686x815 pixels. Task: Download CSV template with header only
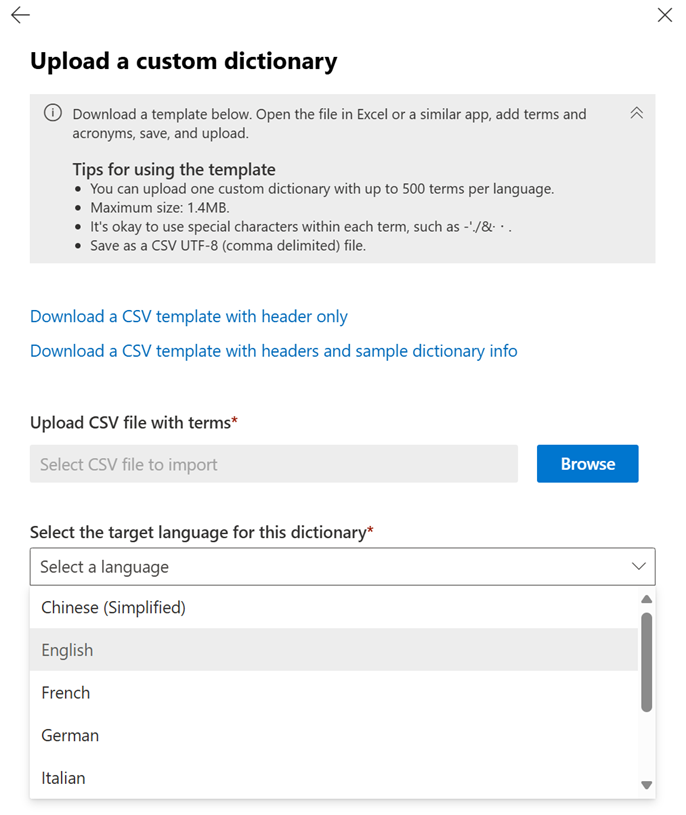[189, 316]
